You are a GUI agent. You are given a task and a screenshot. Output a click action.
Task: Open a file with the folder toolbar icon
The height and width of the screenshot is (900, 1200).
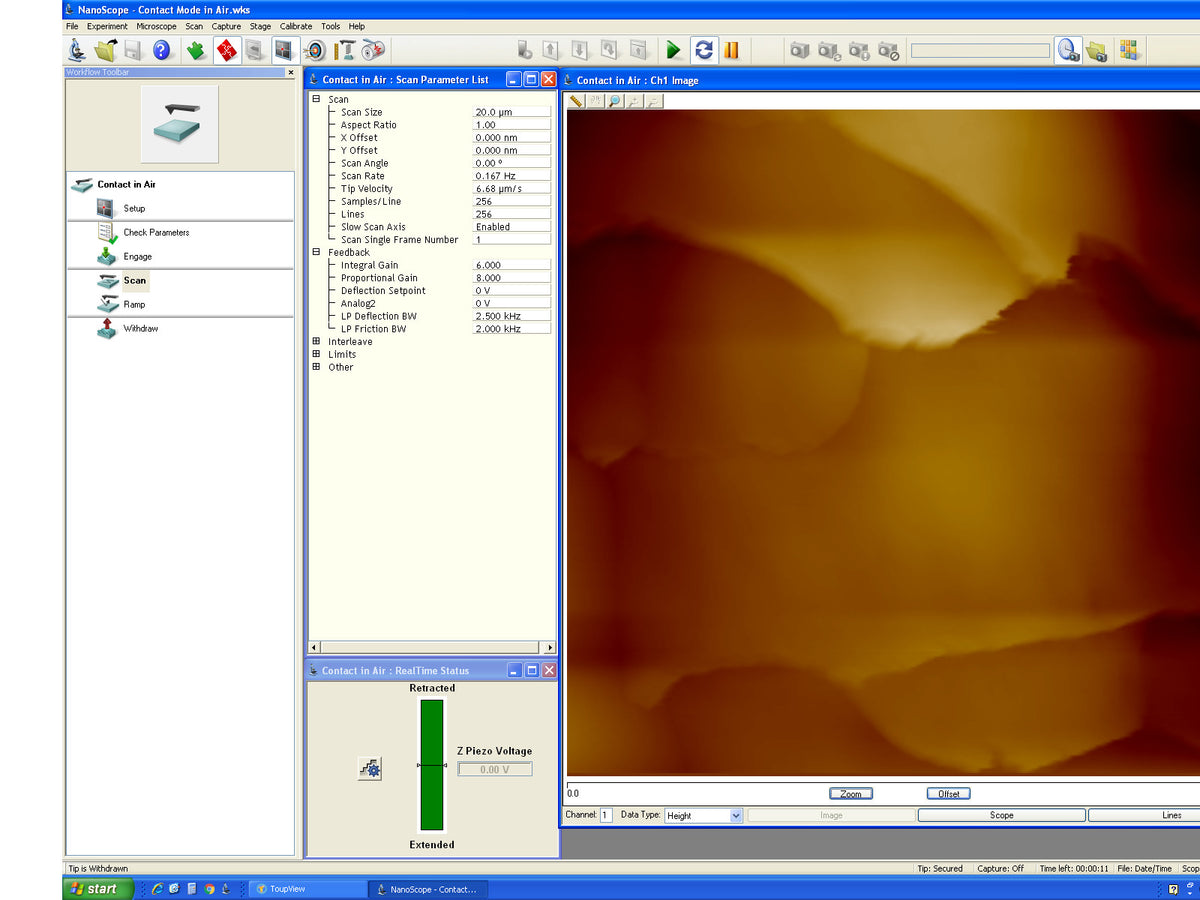pos(105,50)
